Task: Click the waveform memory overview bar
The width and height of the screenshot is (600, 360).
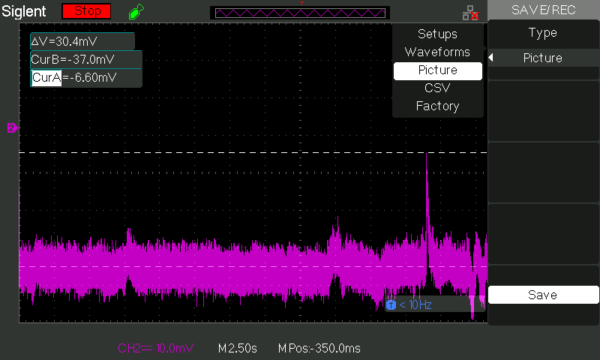Action: pos(300,13)
